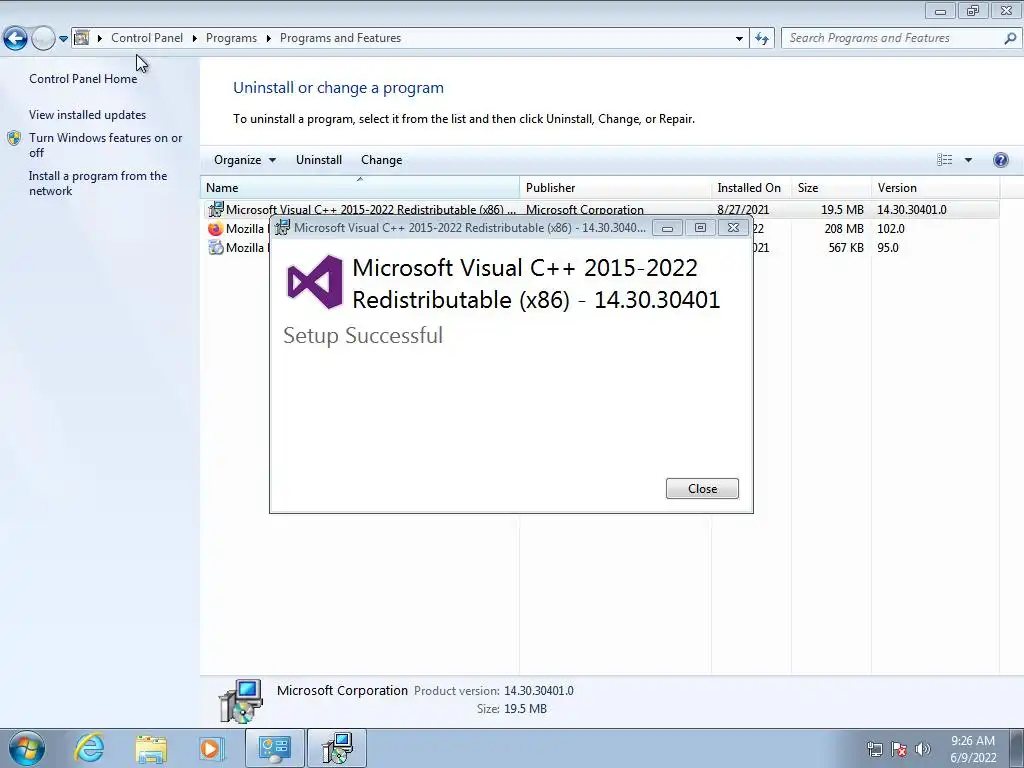Open Windows Media Player from taskbar
Viewport: 1024px width, 768px height.
click(211, 748)
